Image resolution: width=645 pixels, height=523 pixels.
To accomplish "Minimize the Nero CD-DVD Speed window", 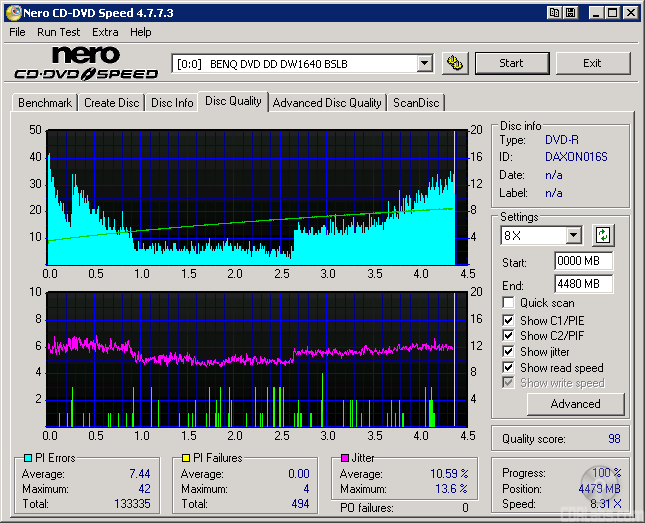I will (596, 13).
